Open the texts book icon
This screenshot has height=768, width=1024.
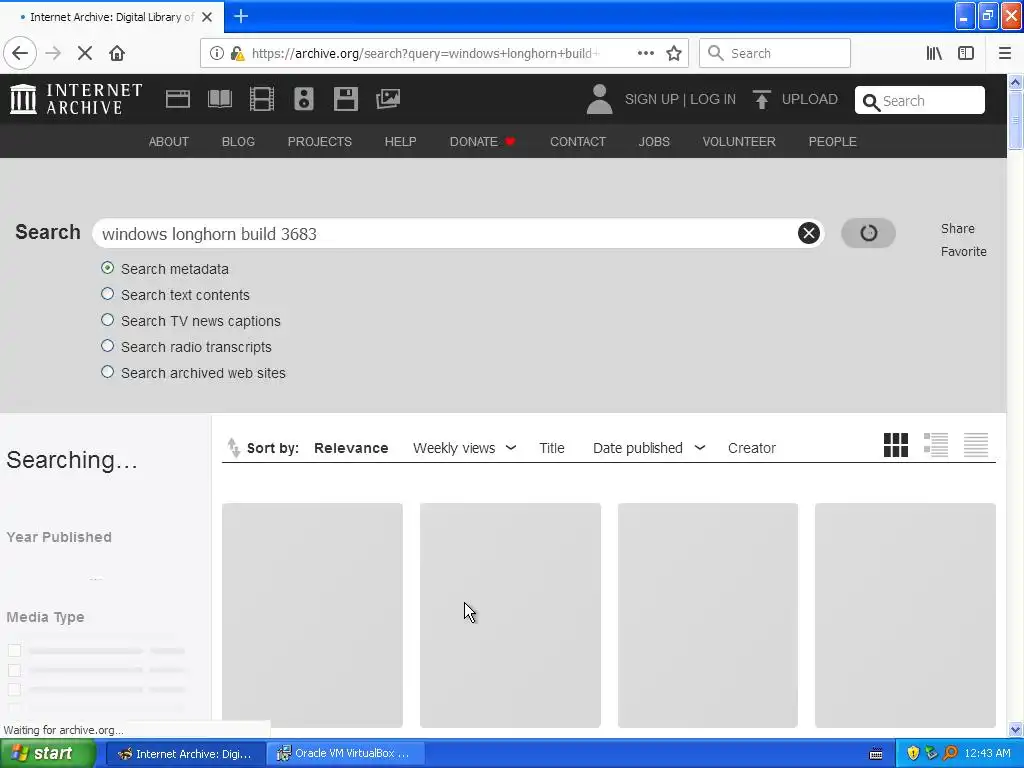219,99
